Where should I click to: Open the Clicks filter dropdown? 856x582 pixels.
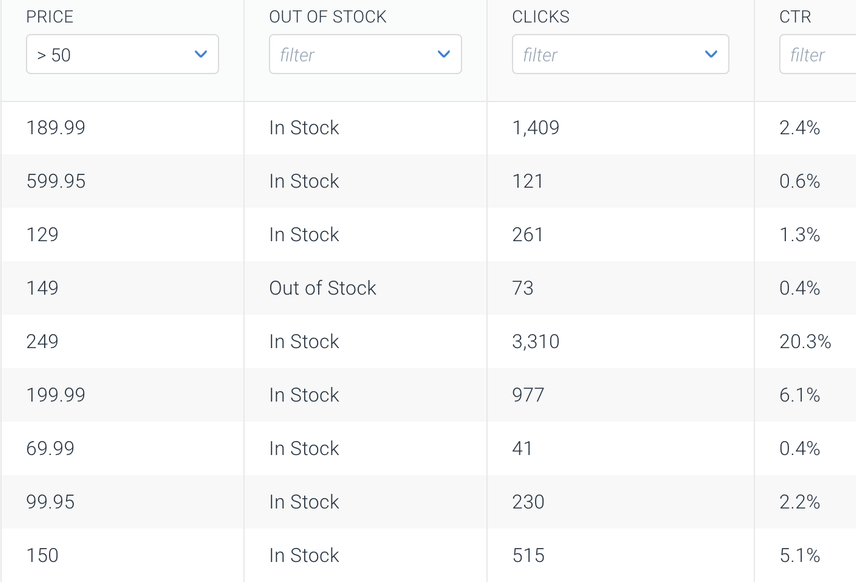coord(620,55)
